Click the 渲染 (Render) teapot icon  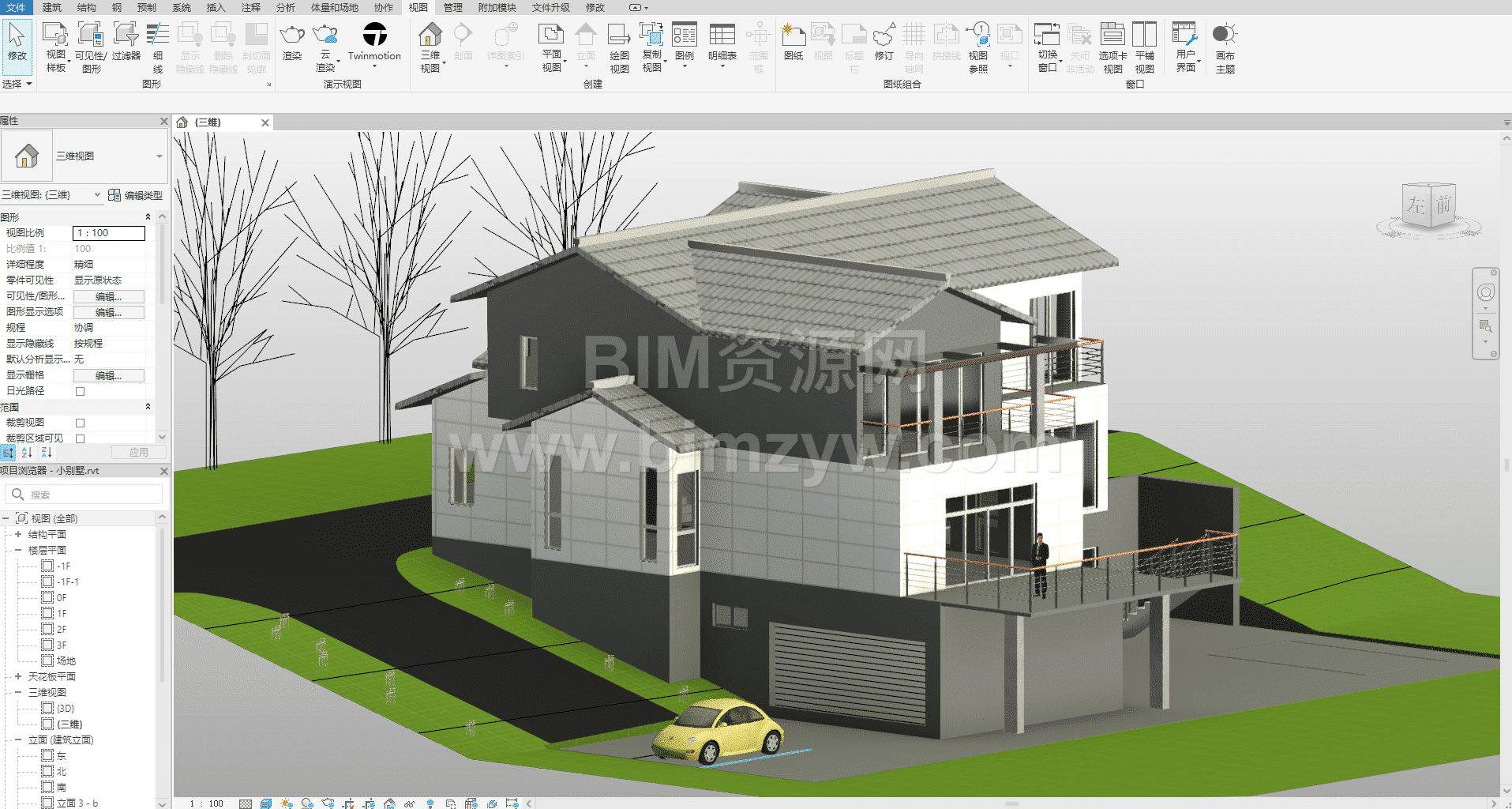pos(292,36)
